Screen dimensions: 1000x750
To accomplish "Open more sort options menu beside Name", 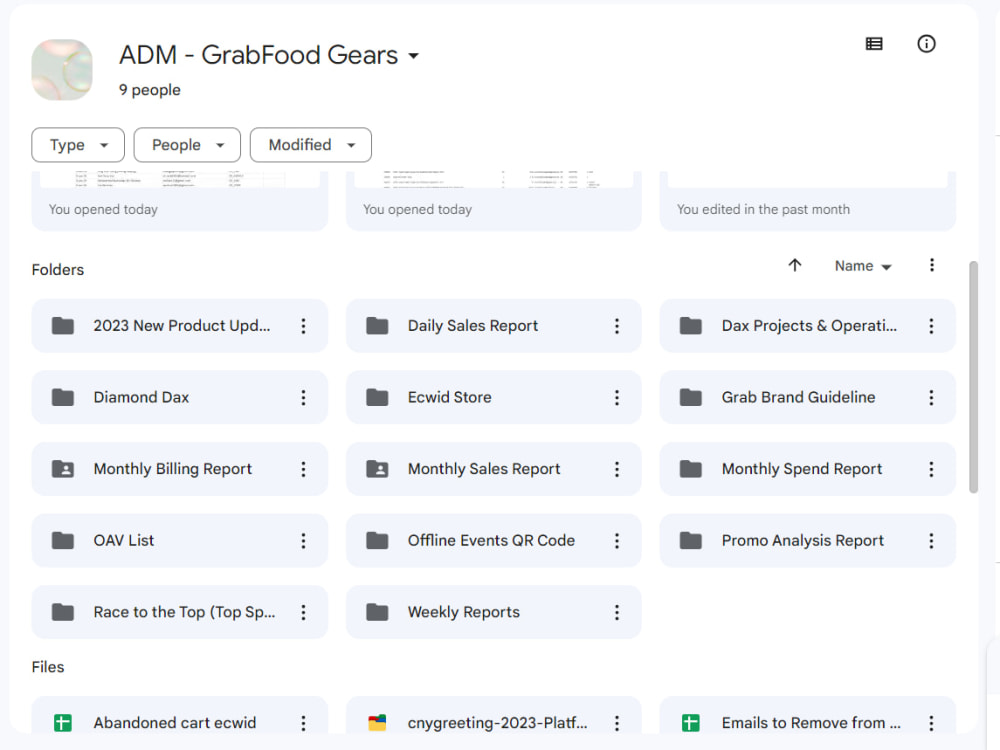I will click(x=932, y=265).
